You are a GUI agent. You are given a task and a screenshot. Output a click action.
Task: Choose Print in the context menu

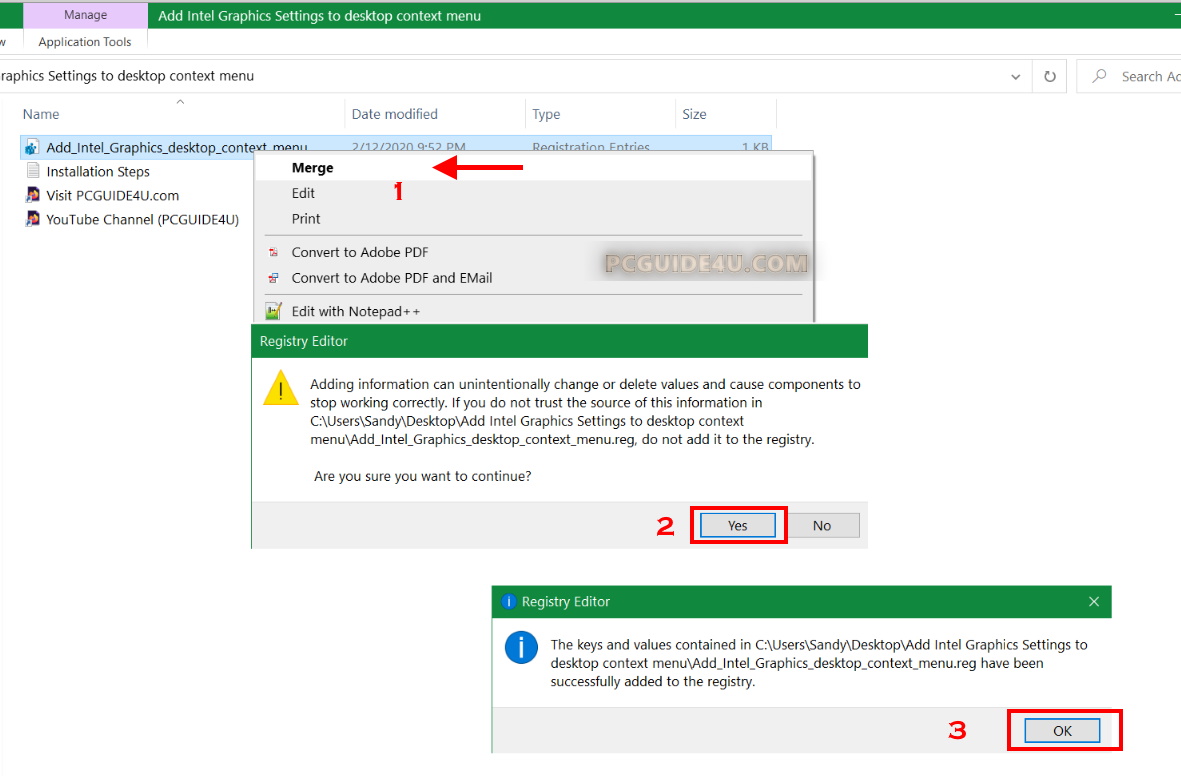coord(306,218)
